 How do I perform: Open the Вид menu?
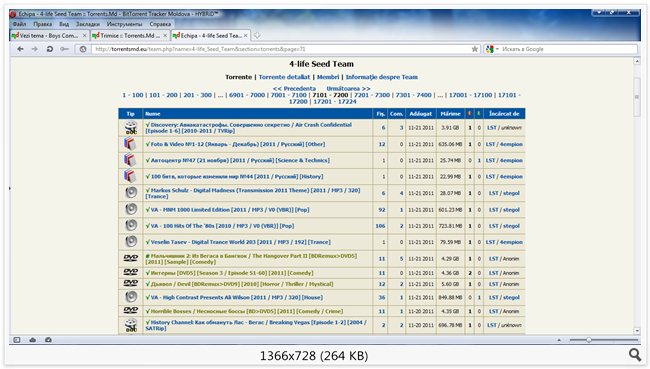pos(64,24)
